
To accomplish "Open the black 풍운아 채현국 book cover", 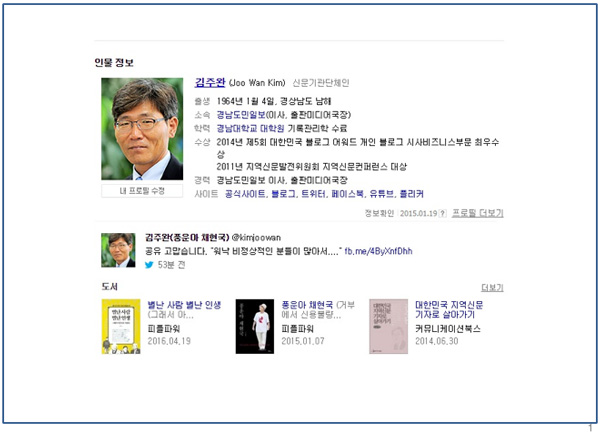I will pos(255,326).
